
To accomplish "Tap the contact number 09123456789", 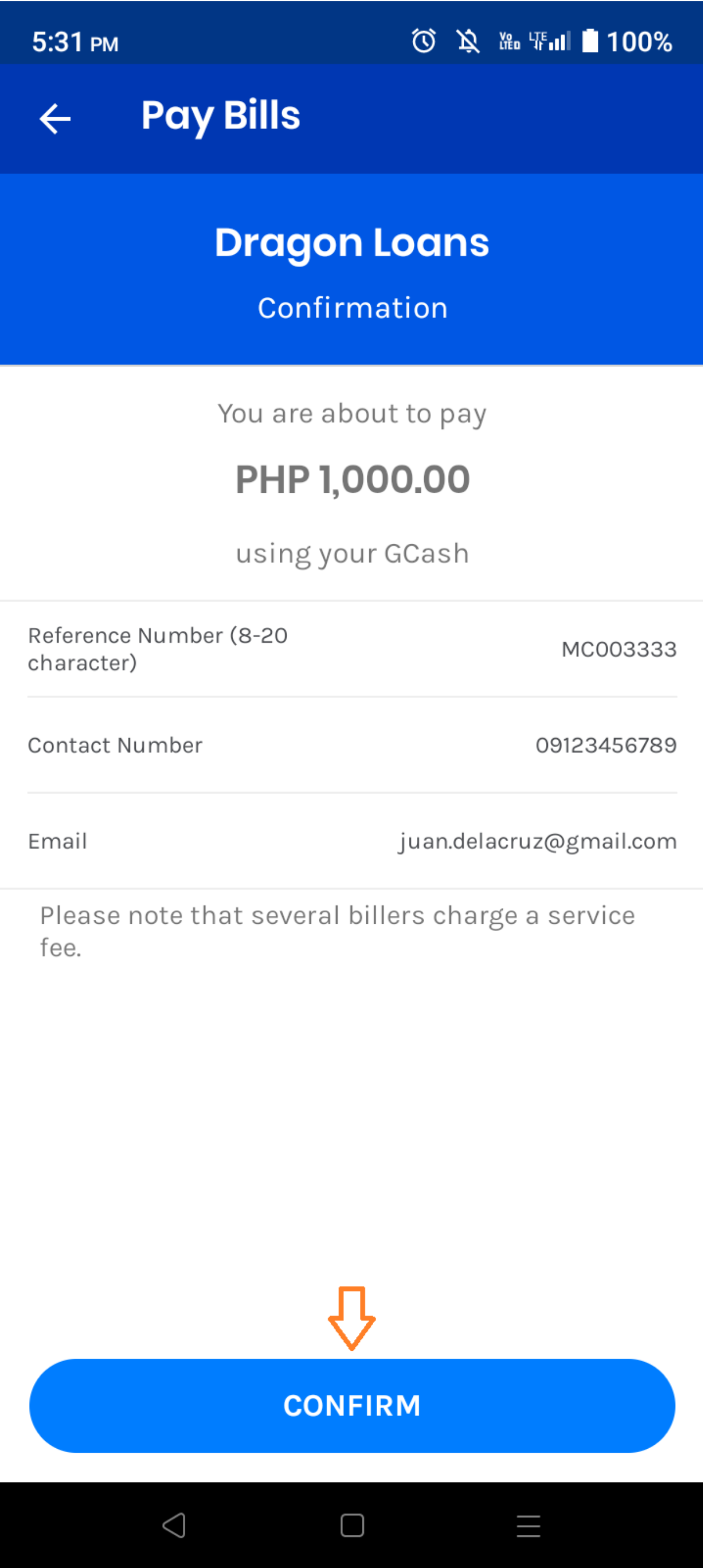I will [606, 745].
